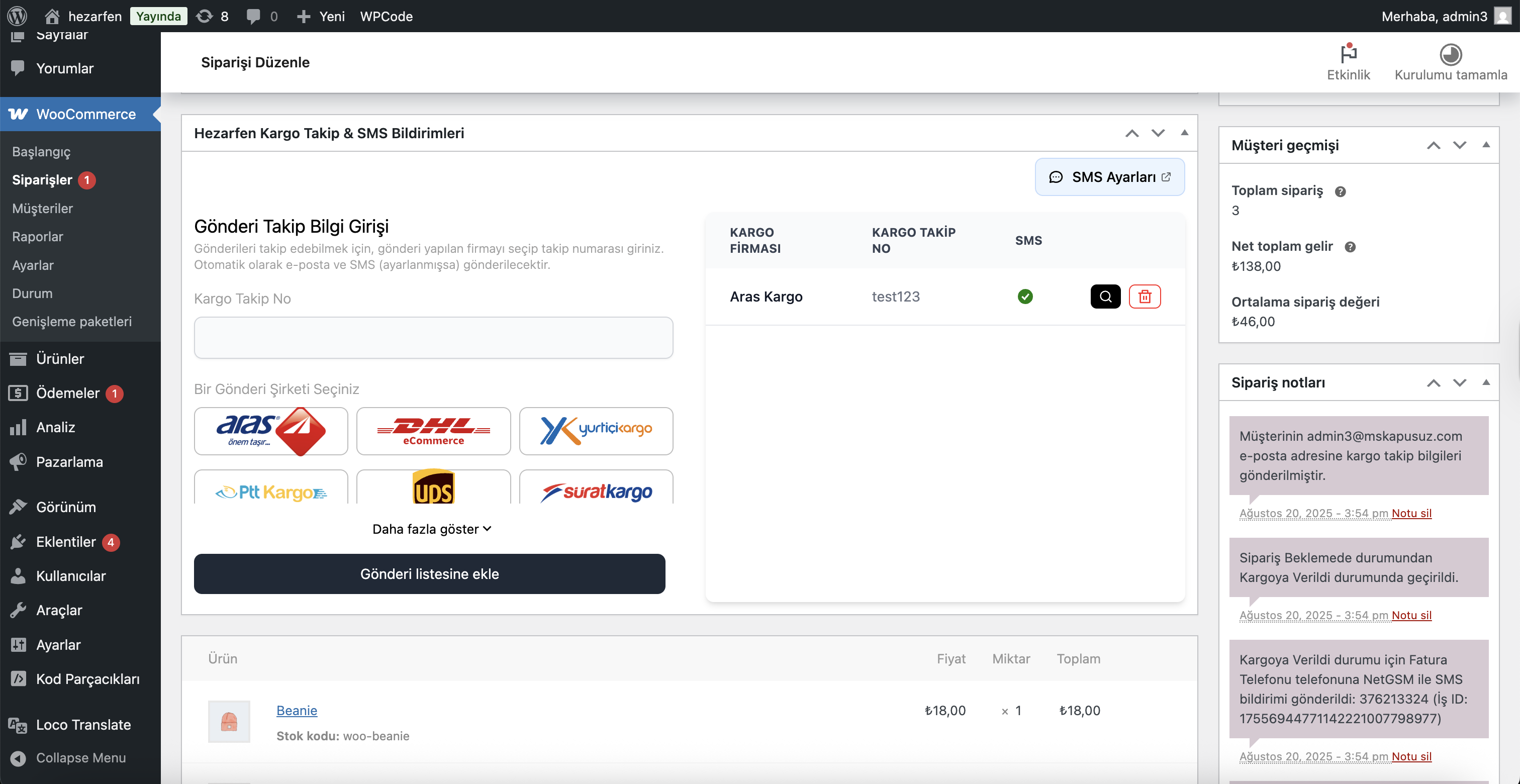Viewport: 1520px width, 784px height.
Task: Open the Pazarlama megaphone icon
Action: coord(18,462)
